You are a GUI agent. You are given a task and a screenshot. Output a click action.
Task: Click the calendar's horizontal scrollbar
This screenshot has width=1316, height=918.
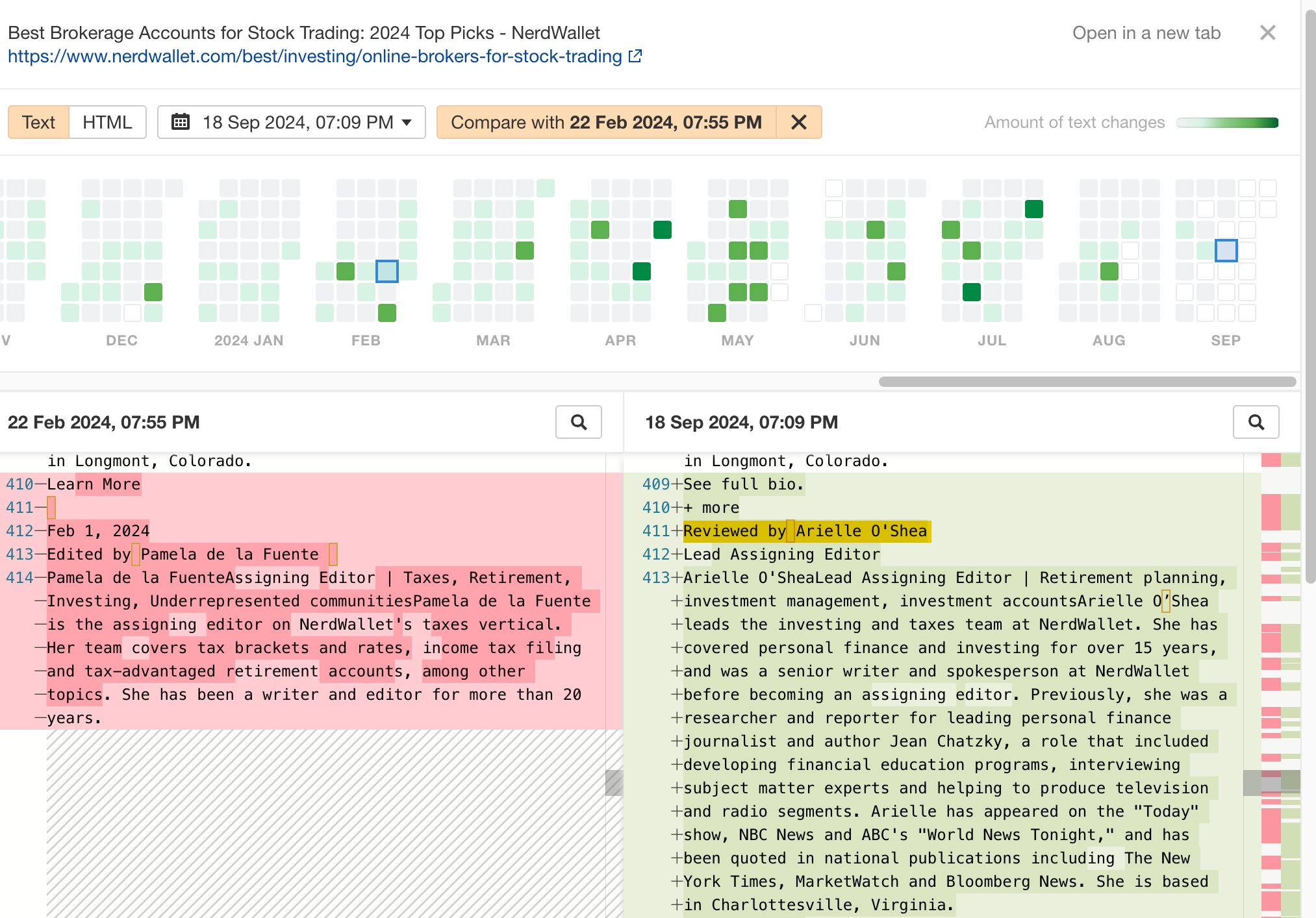click(x=1087, y=382)
